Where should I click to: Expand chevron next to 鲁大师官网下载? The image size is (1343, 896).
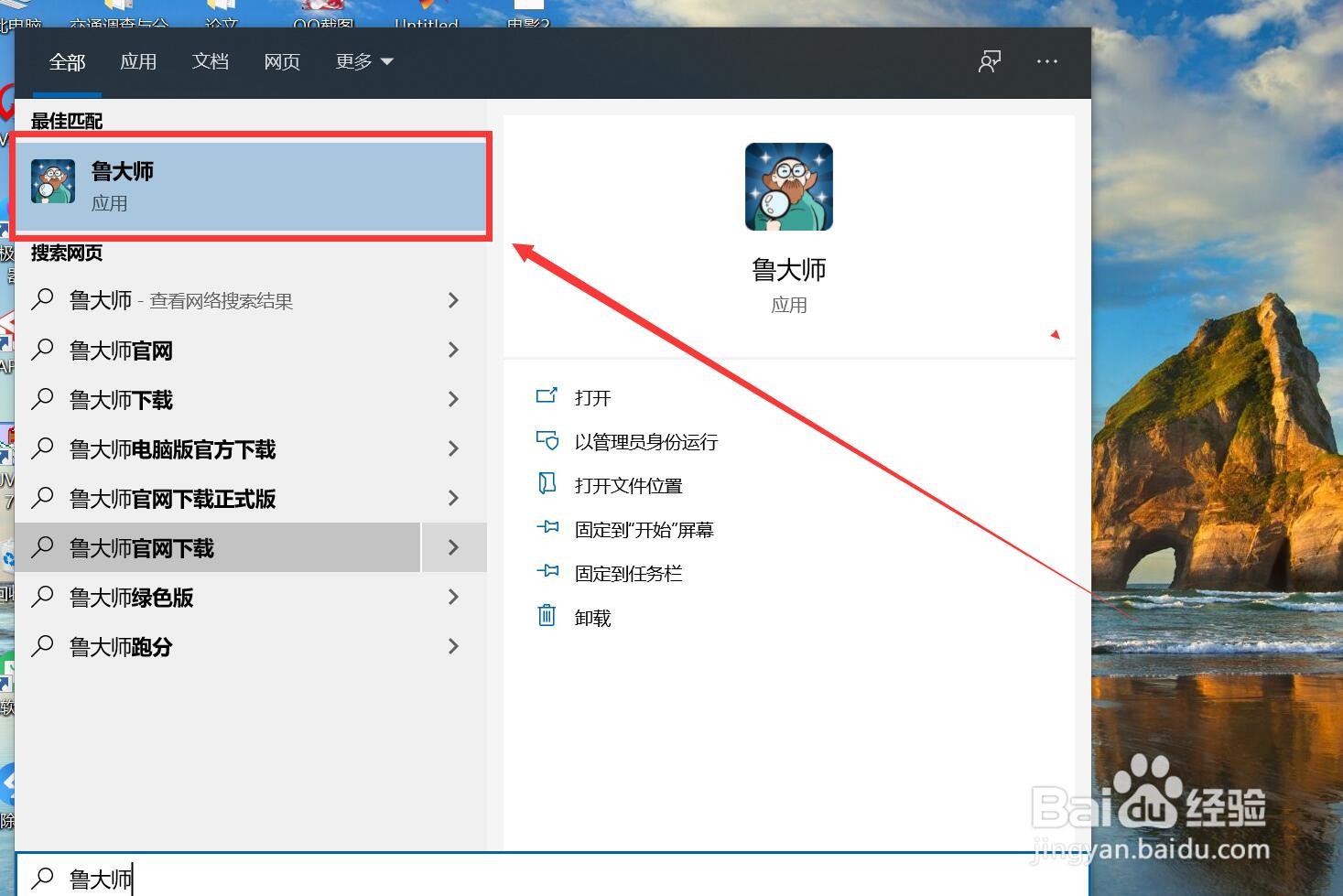(453, 547)
